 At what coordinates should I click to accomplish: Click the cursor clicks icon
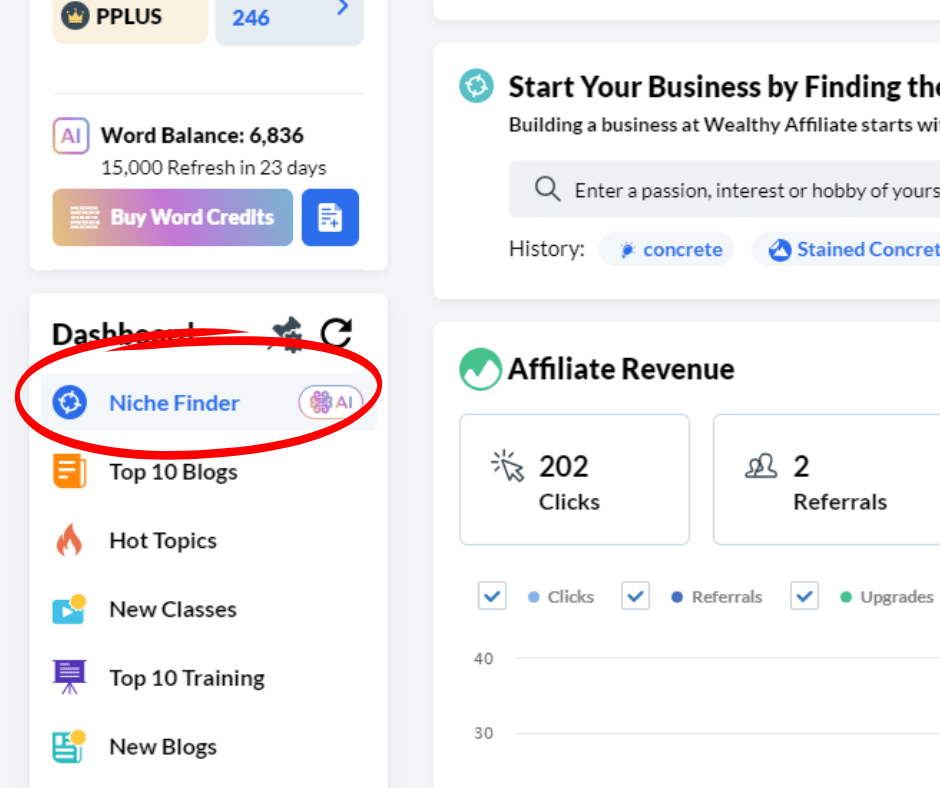pyautogui.click(x=507, y=465)
